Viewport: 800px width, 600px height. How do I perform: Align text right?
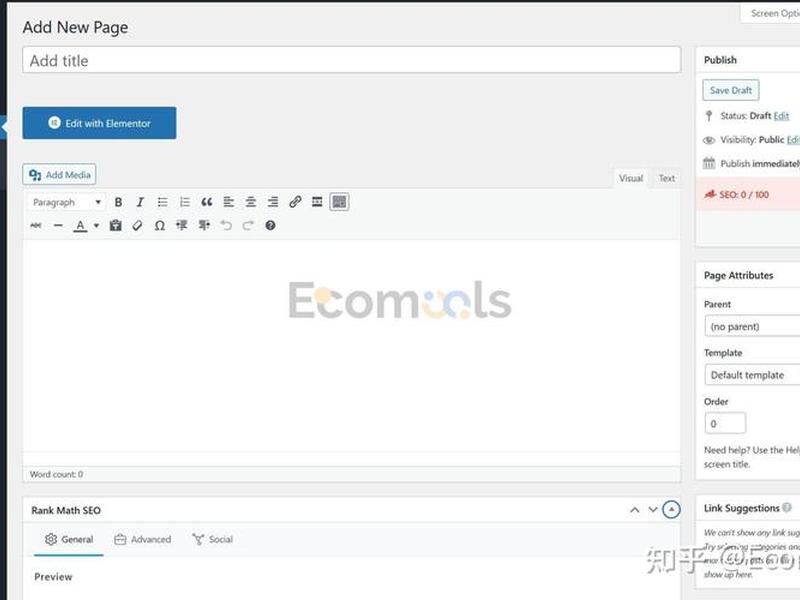(273, 202)
